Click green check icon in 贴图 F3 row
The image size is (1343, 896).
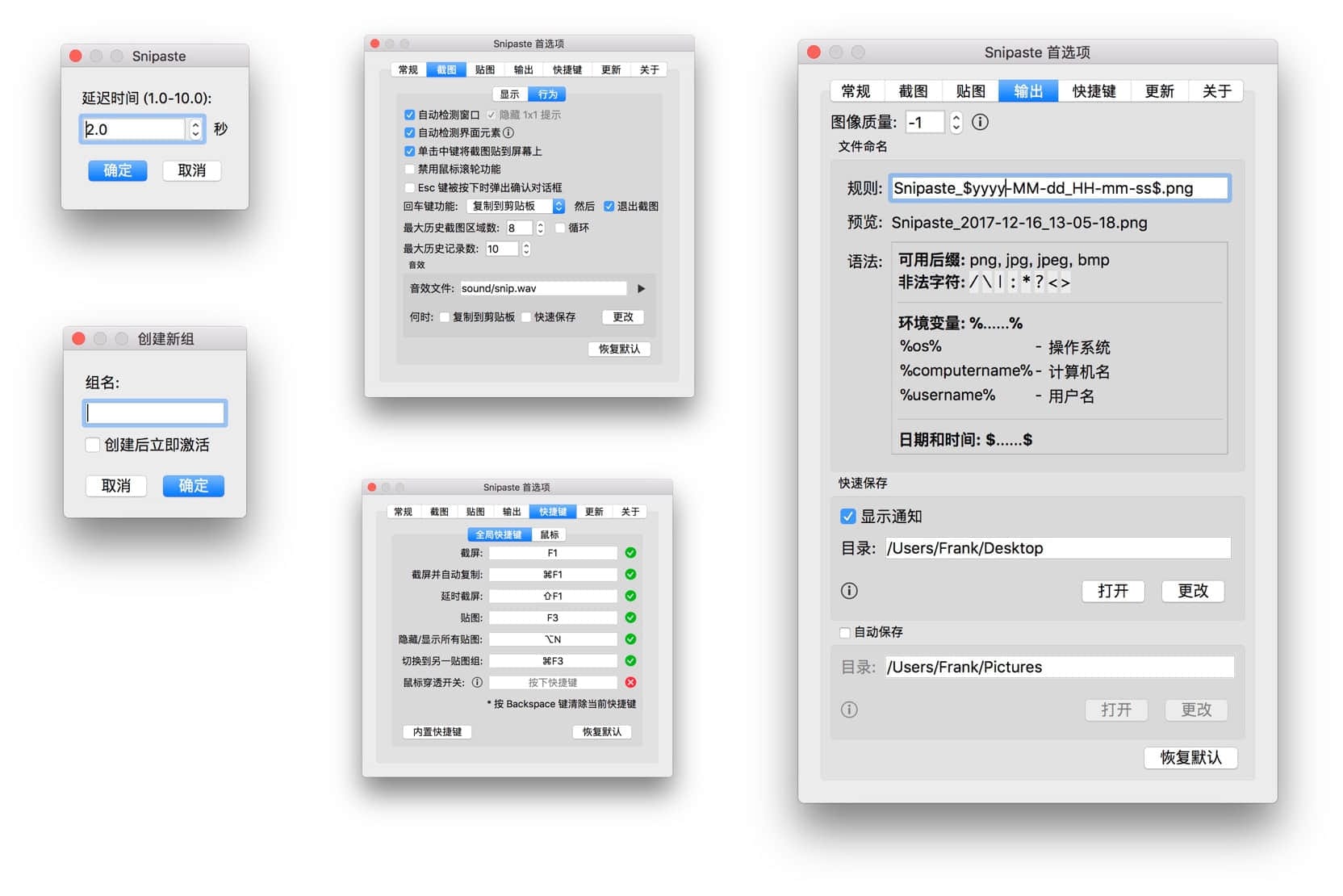pos(630,618)
